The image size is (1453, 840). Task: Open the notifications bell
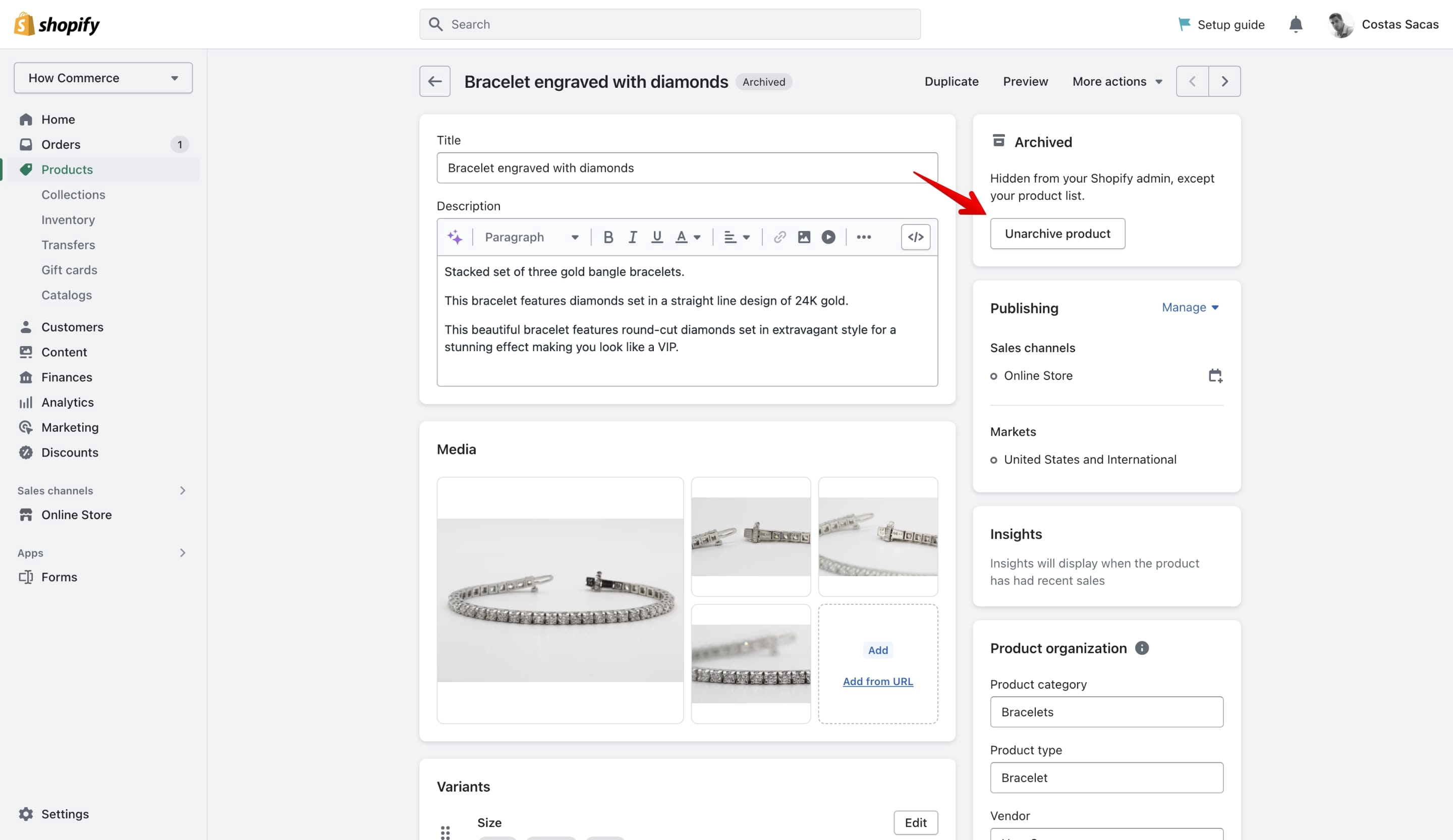click(1296, 24)
